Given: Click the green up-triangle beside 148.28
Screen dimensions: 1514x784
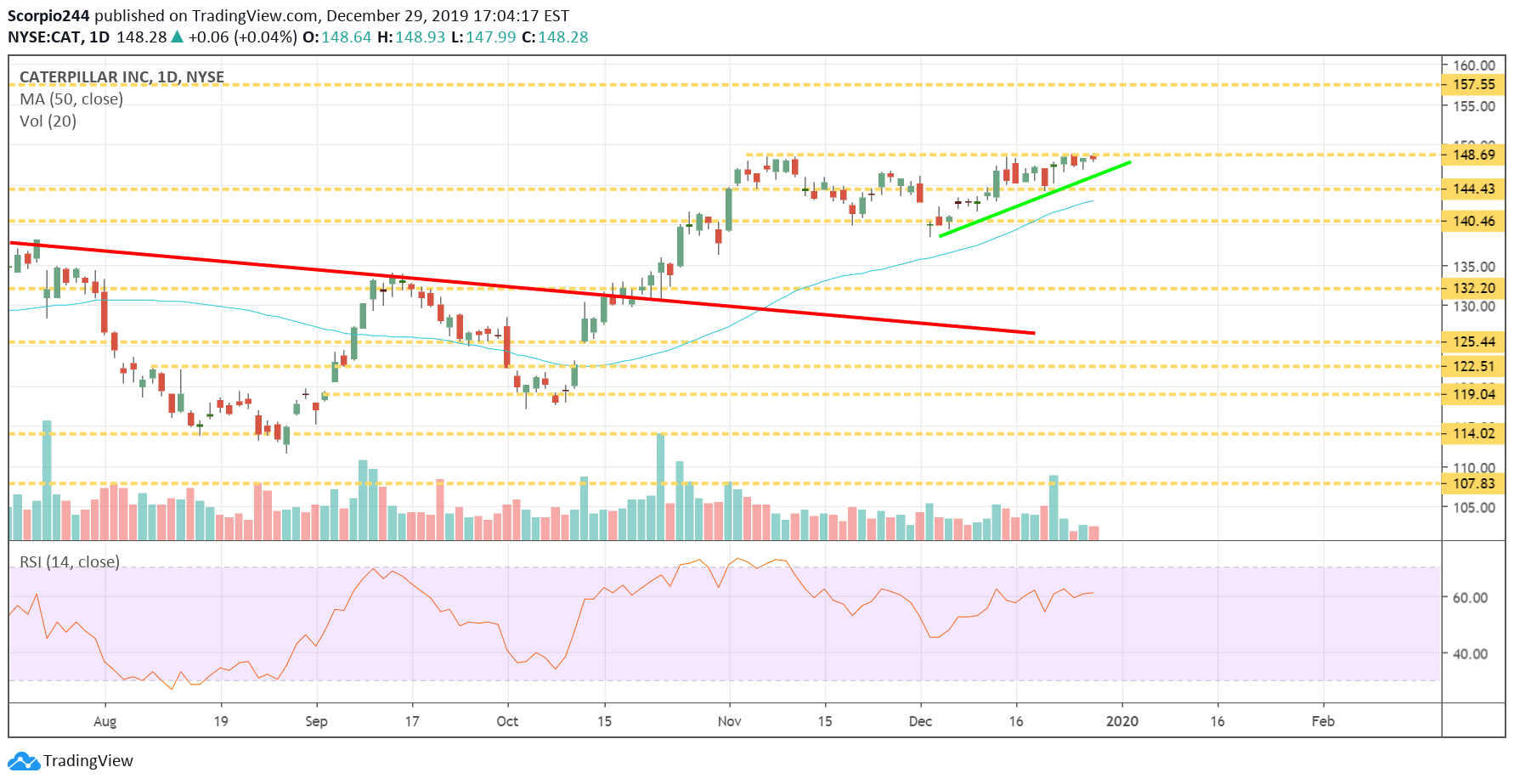Looking at the screenshot, I should click(178, 37).
